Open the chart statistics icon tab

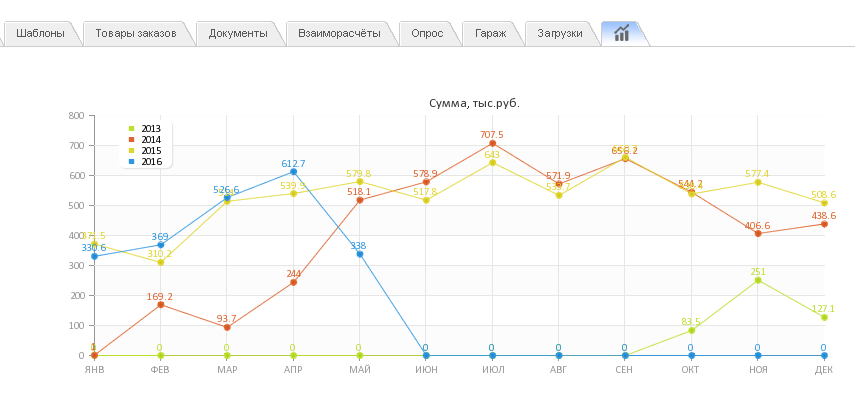(x=622, y=33)
